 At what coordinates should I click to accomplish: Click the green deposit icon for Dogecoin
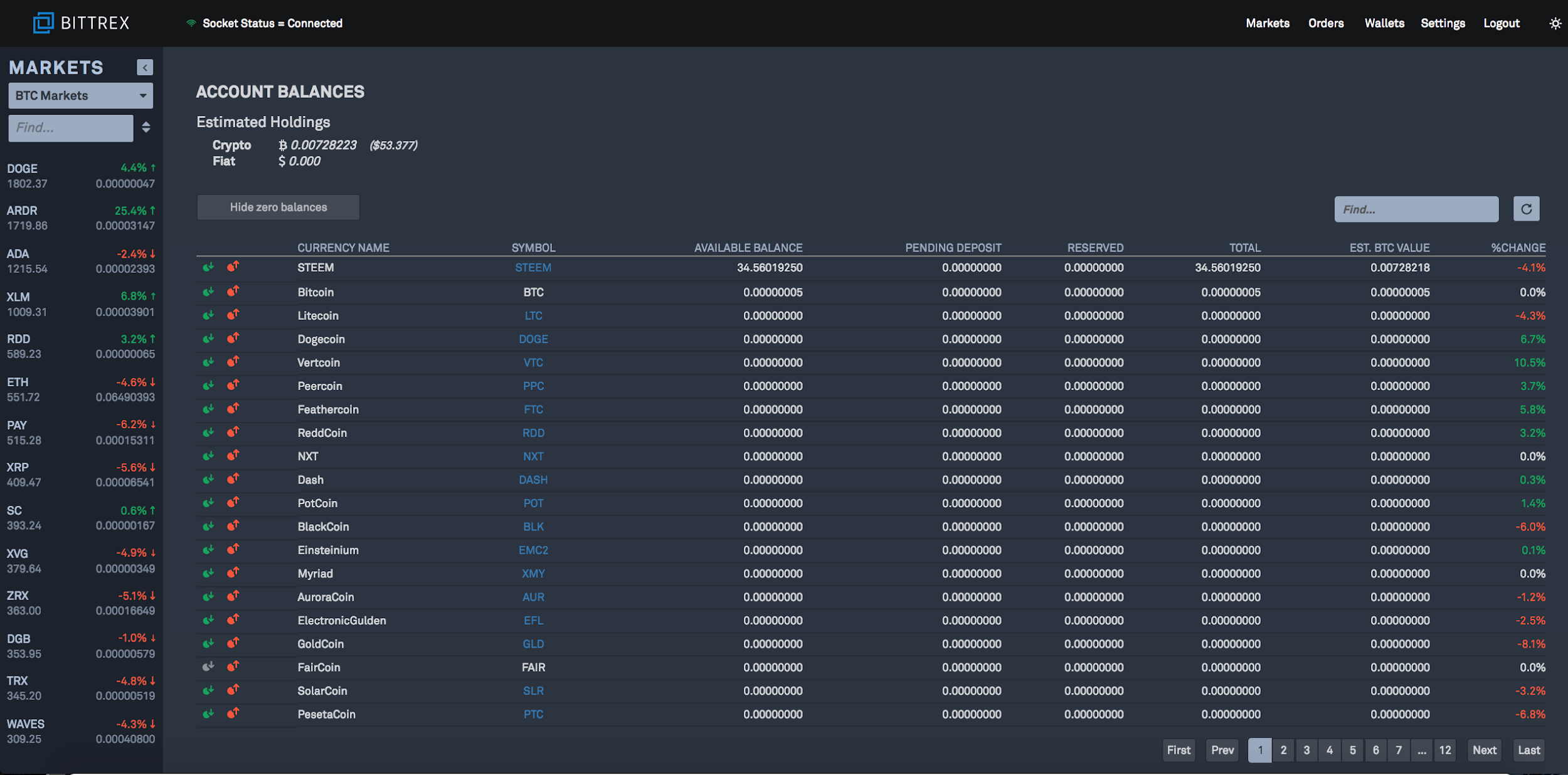coord(209,338)
